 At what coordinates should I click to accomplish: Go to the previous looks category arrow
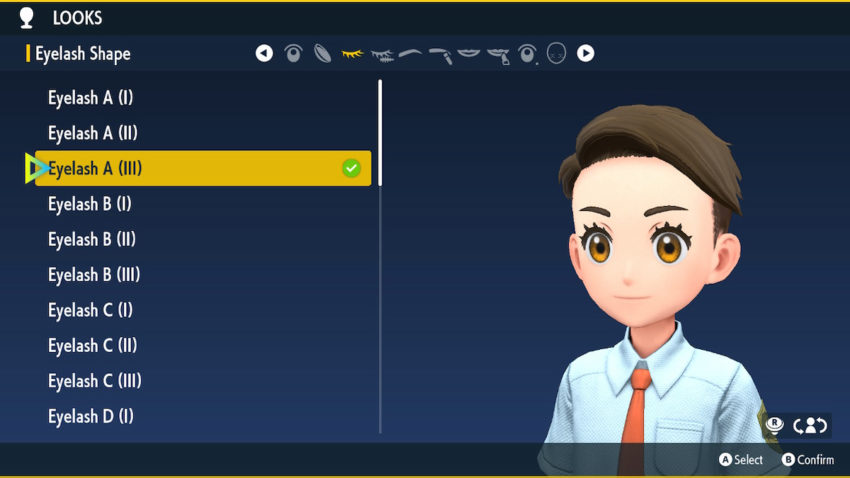click(x=264, y=53)
